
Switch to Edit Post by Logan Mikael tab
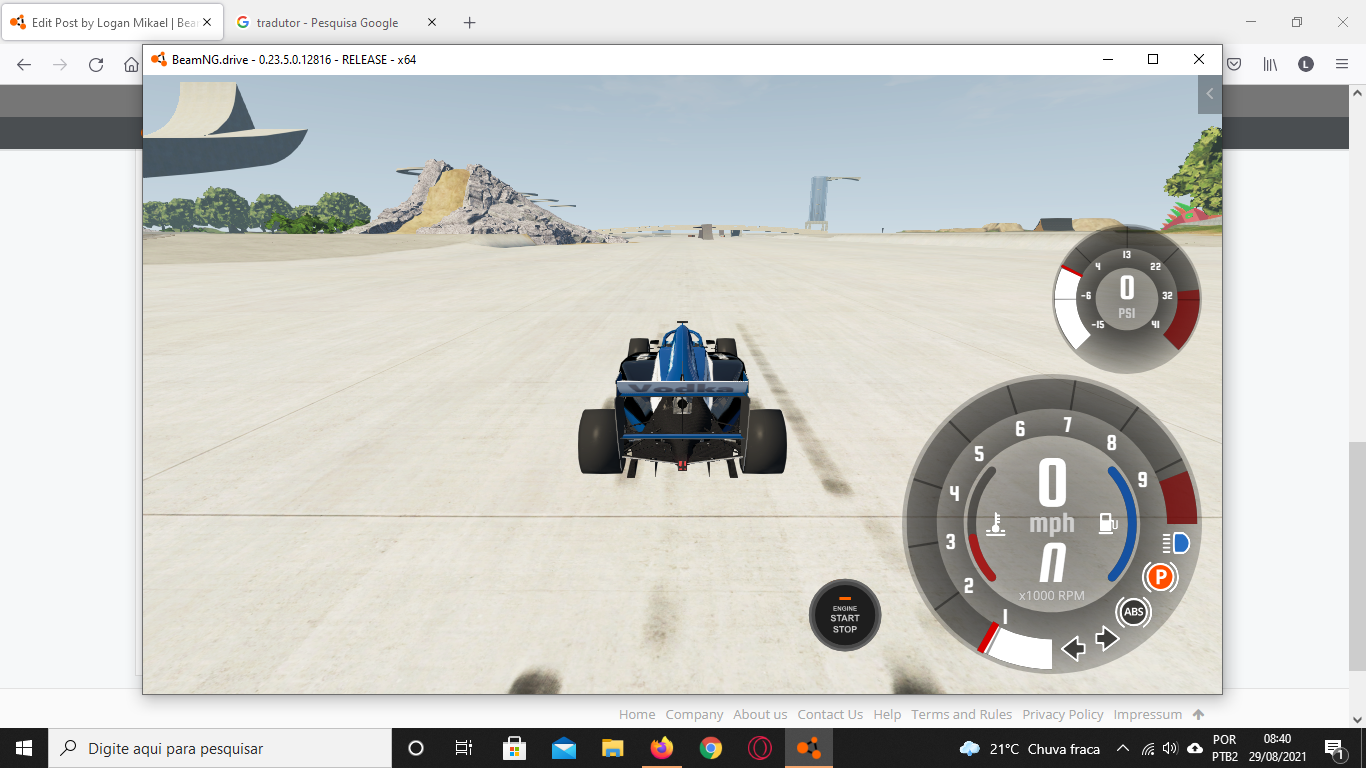[113, 22]
